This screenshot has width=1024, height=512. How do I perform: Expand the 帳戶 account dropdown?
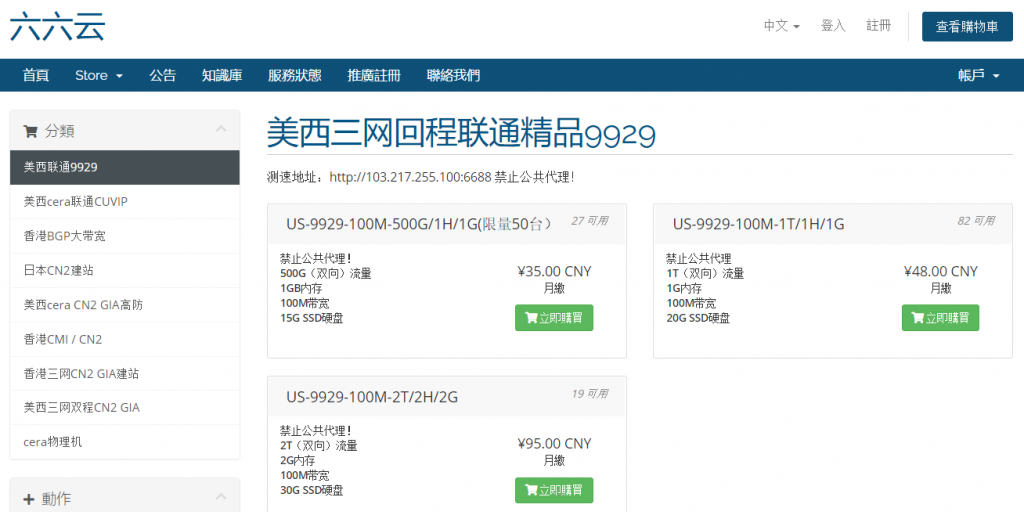pyautogui.click(x=979, y=75)
